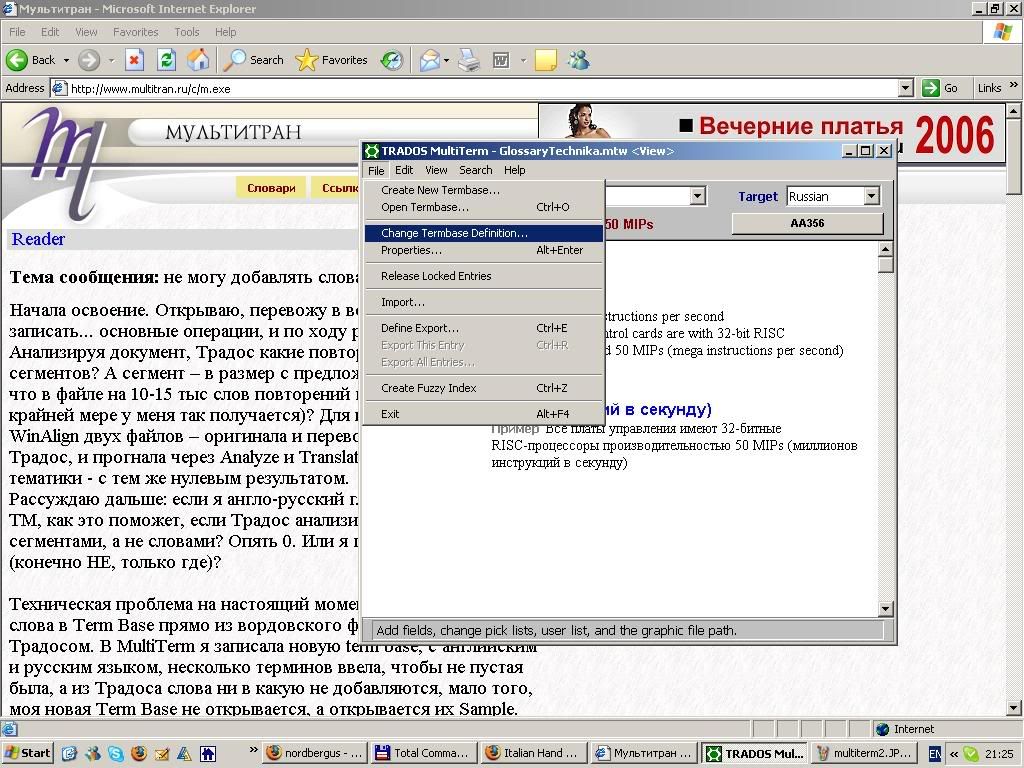Expand hidden tray icons chevron
The height and width of the screenshot is (768, 1024).
click(954, 754)
